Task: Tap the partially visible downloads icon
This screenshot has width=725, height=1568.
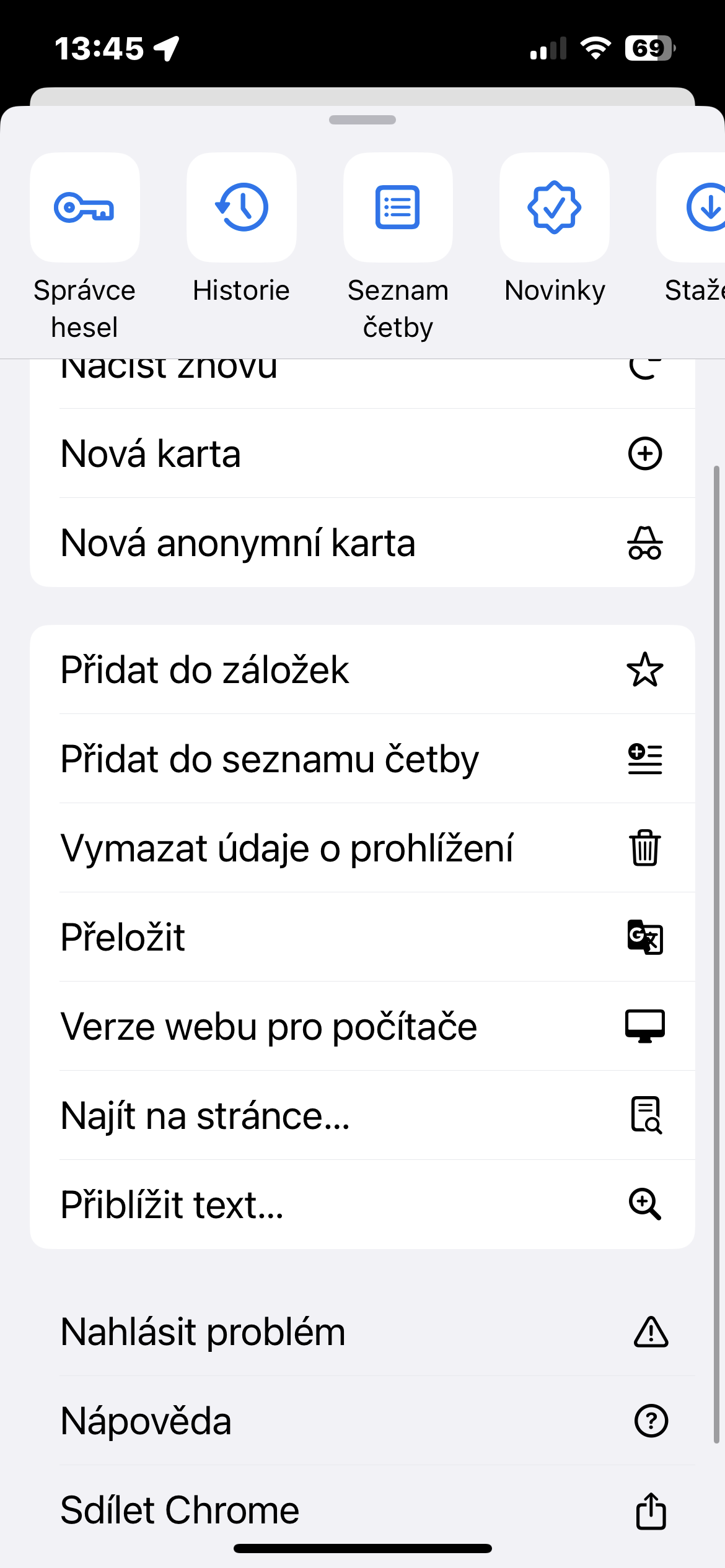Action: 706,207
